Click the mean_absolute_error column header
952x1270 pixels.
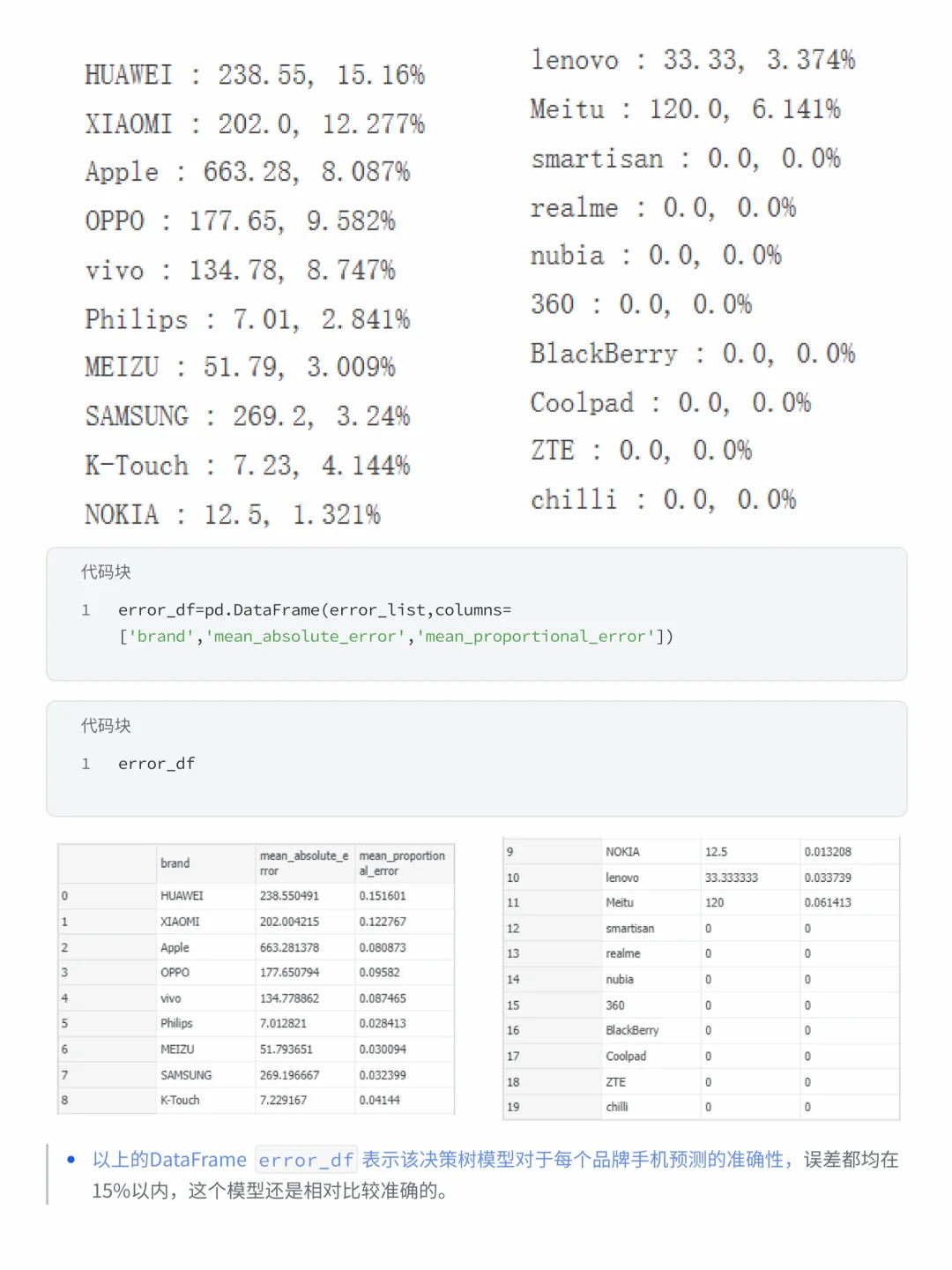pyautogui.click(x=305, y=863)
